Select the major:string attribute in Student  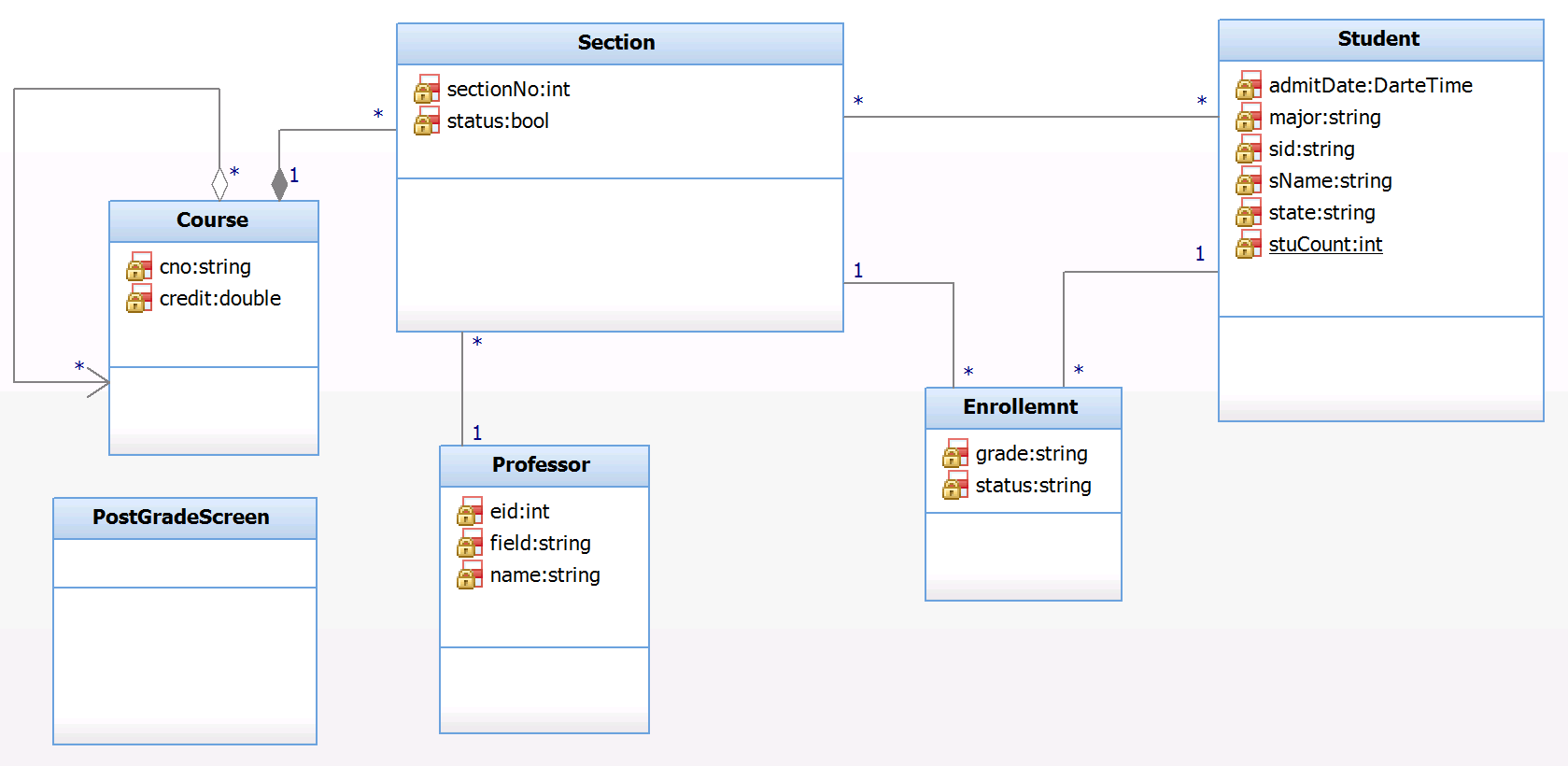[x=1324, y=118]
